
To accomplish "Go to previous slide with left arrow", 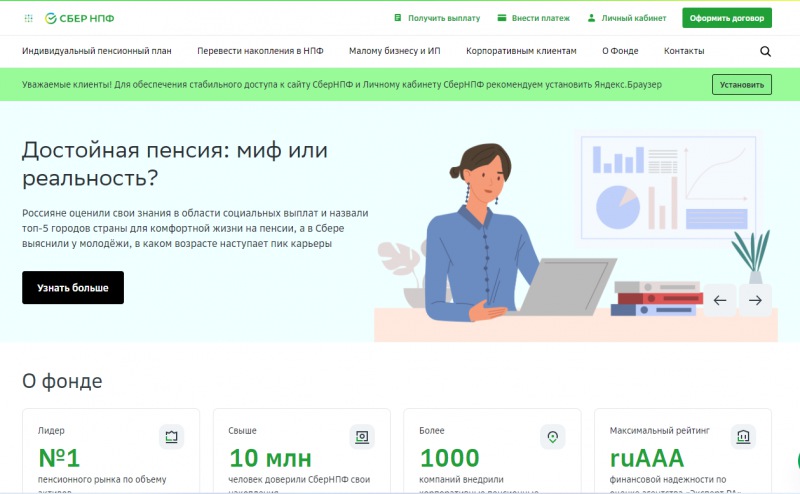I will [x=720, y=300].
